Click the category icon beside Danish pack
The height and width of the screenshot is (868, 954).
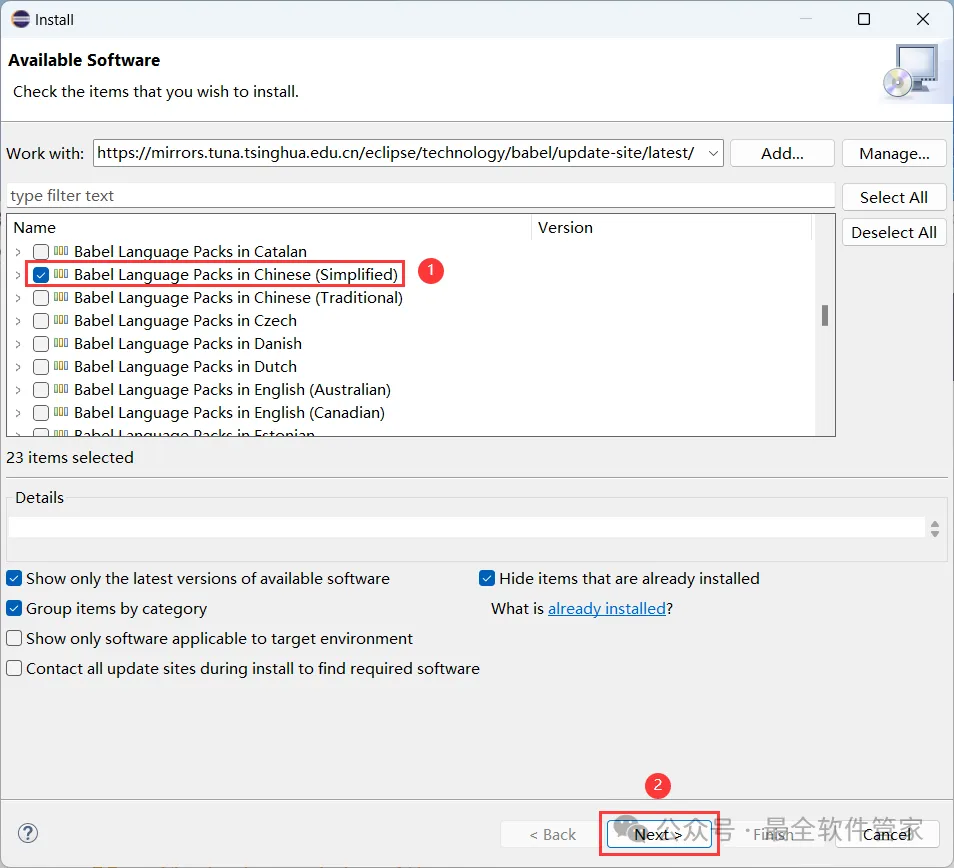point(61,343)
